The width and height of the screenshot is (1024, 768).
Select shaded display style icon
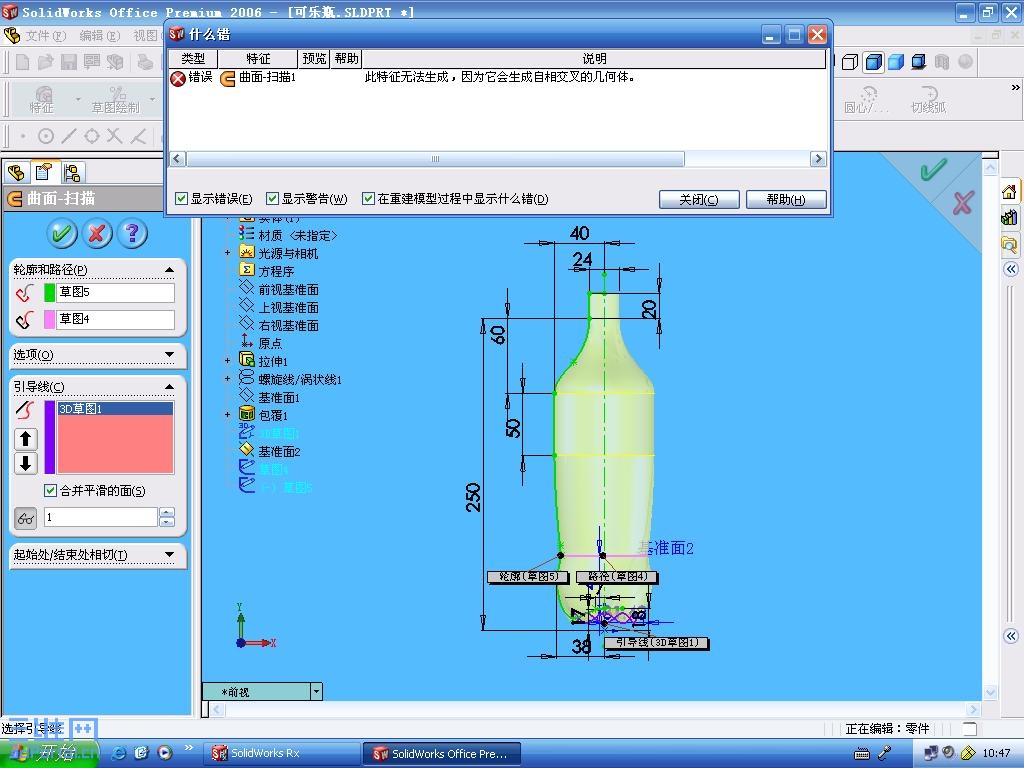[x=896, y=62]
